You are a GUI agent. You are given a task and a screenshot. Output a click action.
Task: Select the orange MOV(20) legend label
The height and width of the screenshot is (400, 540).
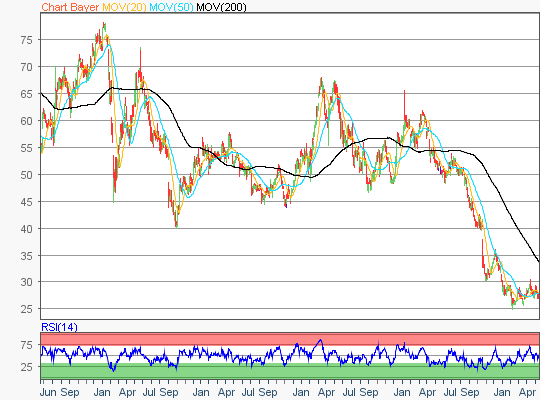coord(124,7)
